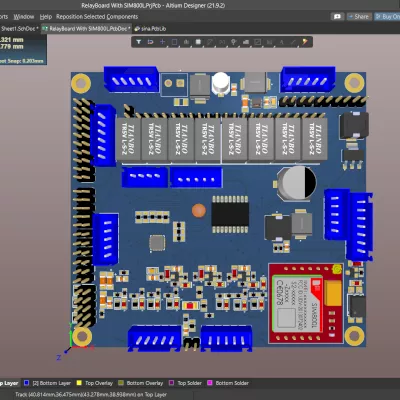Image resolution: width=400 pixels, height=400 pixels.
Task: Select the Place Dimension tool icon
Action: pos(269,42)
